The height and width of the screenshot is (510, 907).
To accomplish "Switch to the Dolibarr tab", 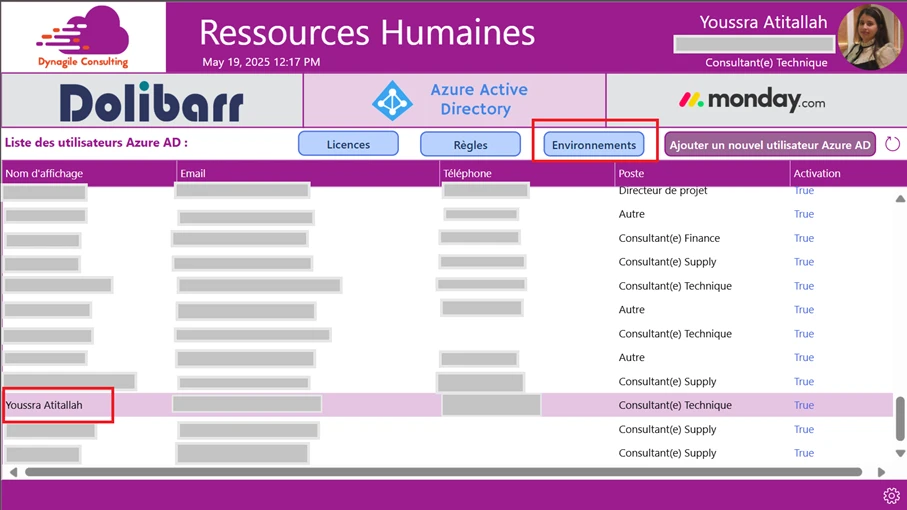I will (151, 101).
